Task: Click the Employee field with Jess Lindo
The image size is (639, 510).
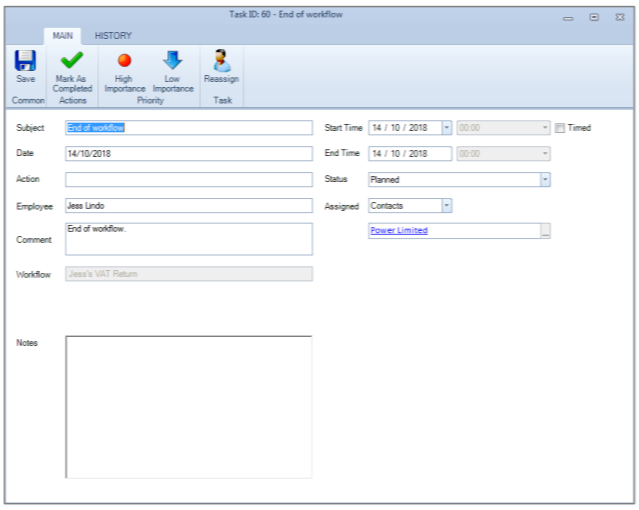Action: [189, 205]
